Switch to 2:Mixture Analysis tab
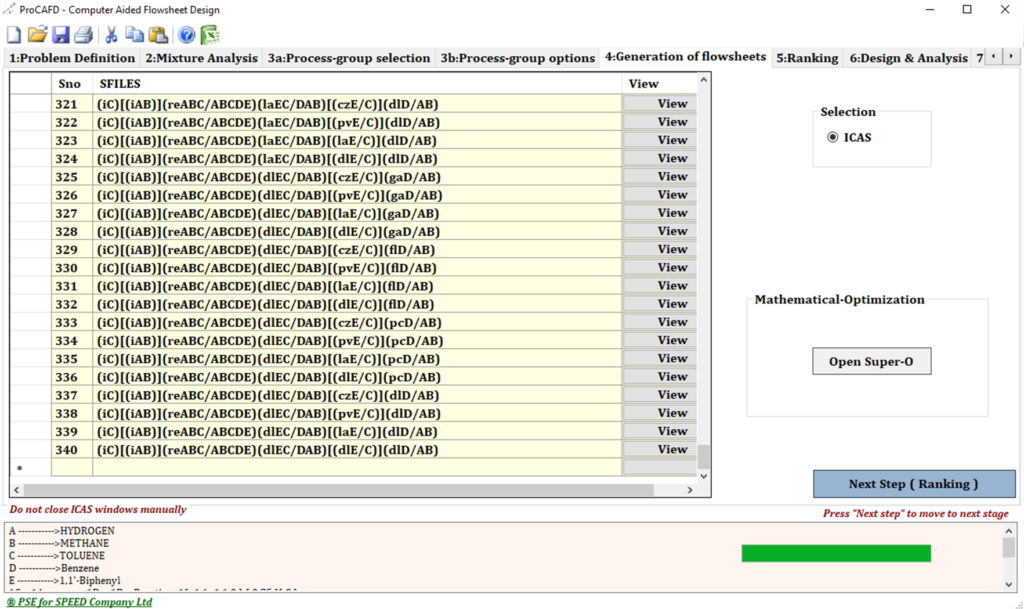 [201, 58]
